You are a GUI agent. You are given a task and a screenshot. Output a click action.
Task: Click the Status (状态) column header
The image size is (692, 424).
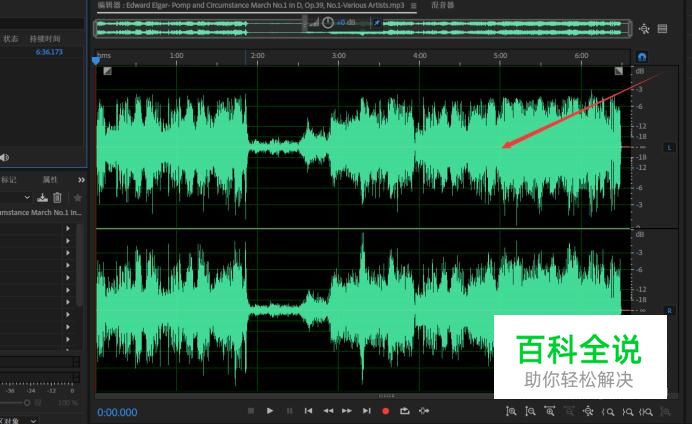(11, 39)
